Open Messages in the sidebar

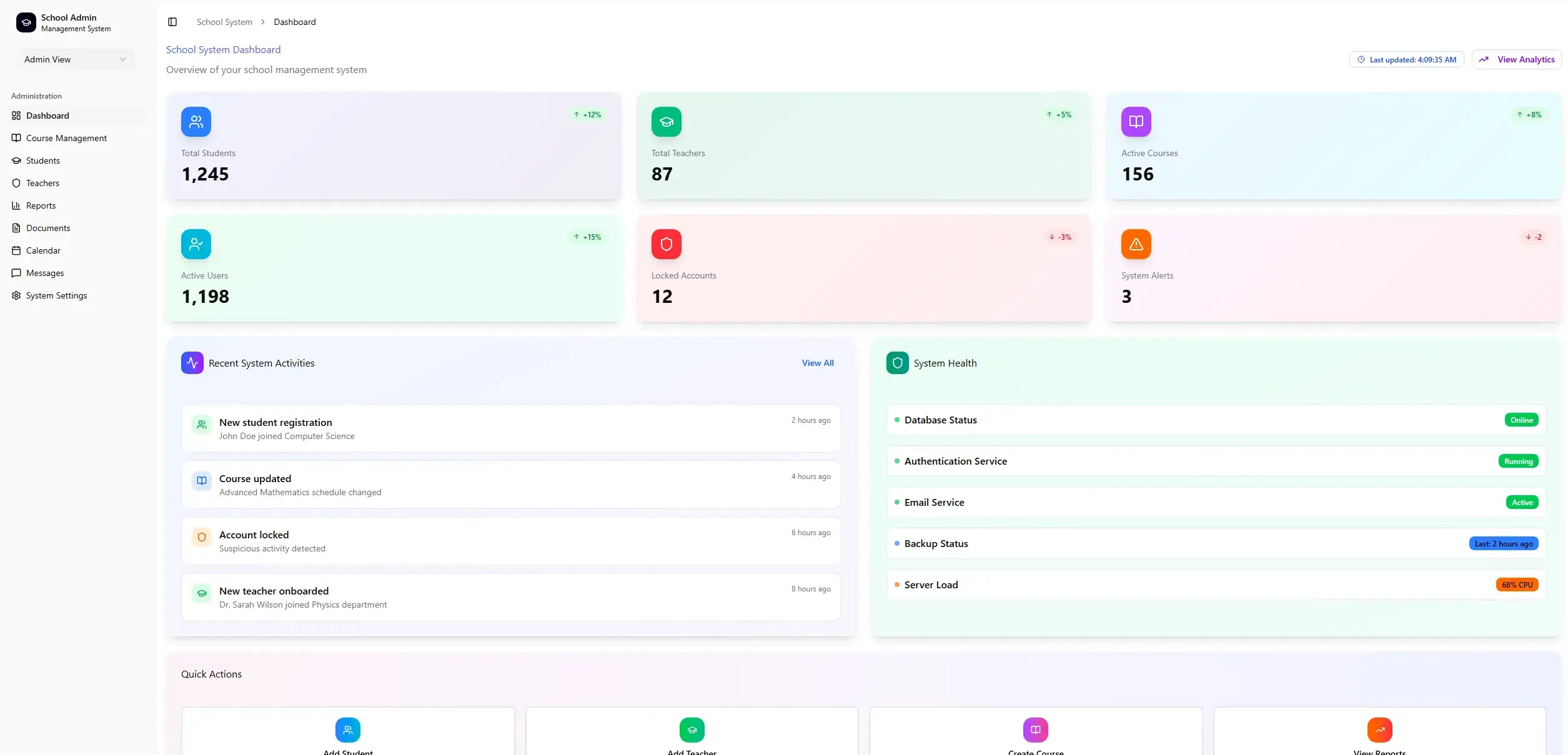click(x=44, y=273)
